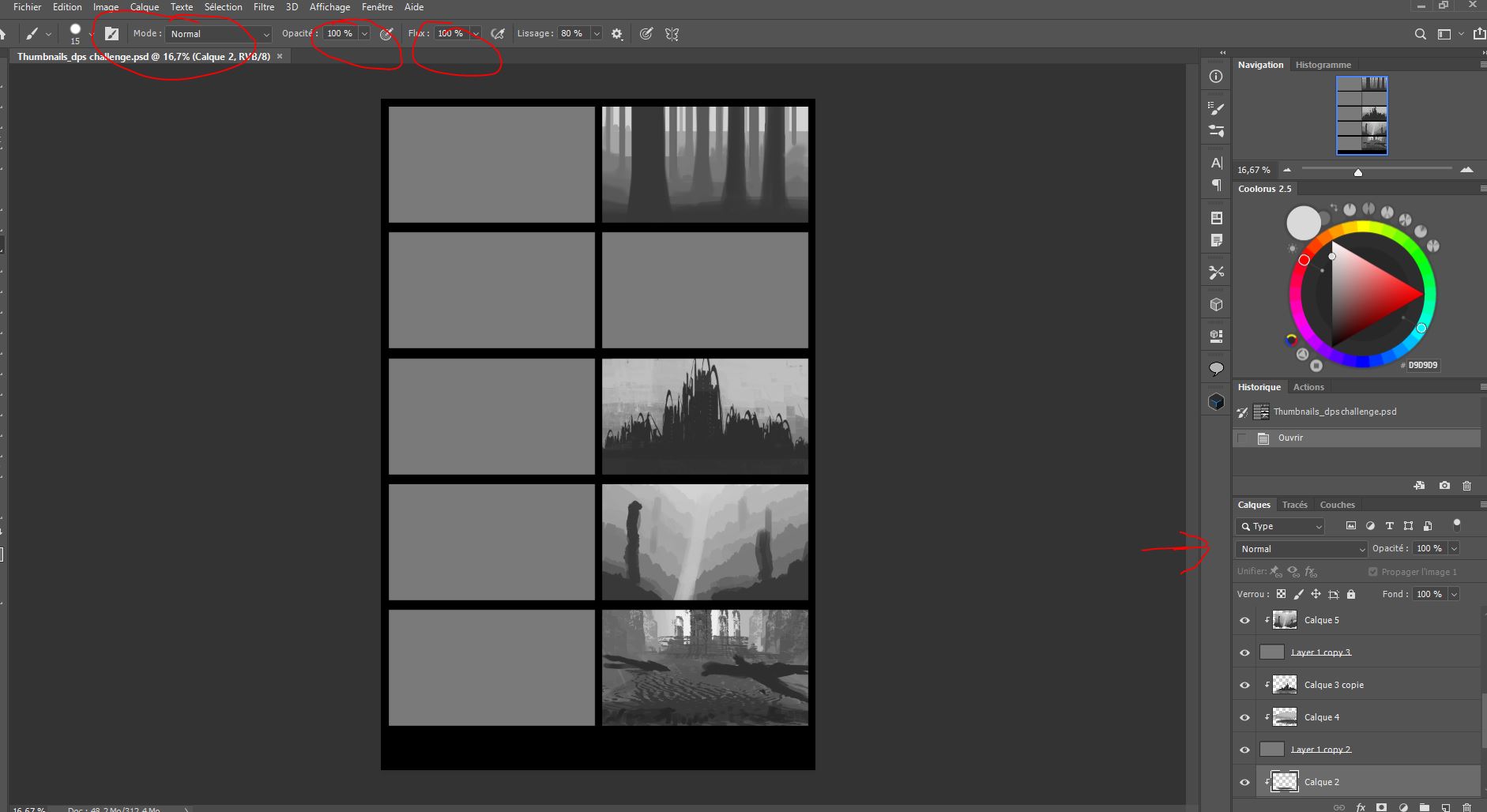This screenshot has height=812, width=1487.
Task: Expand the layer blend mode Normal dropdown
Action: point(1301,549)
